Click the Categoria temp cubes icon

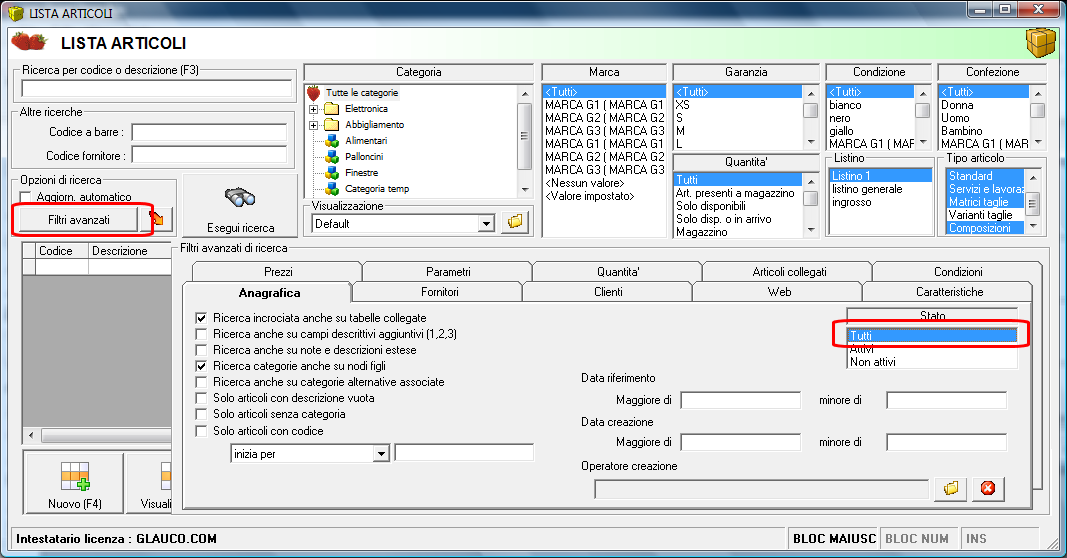point(331,188)
